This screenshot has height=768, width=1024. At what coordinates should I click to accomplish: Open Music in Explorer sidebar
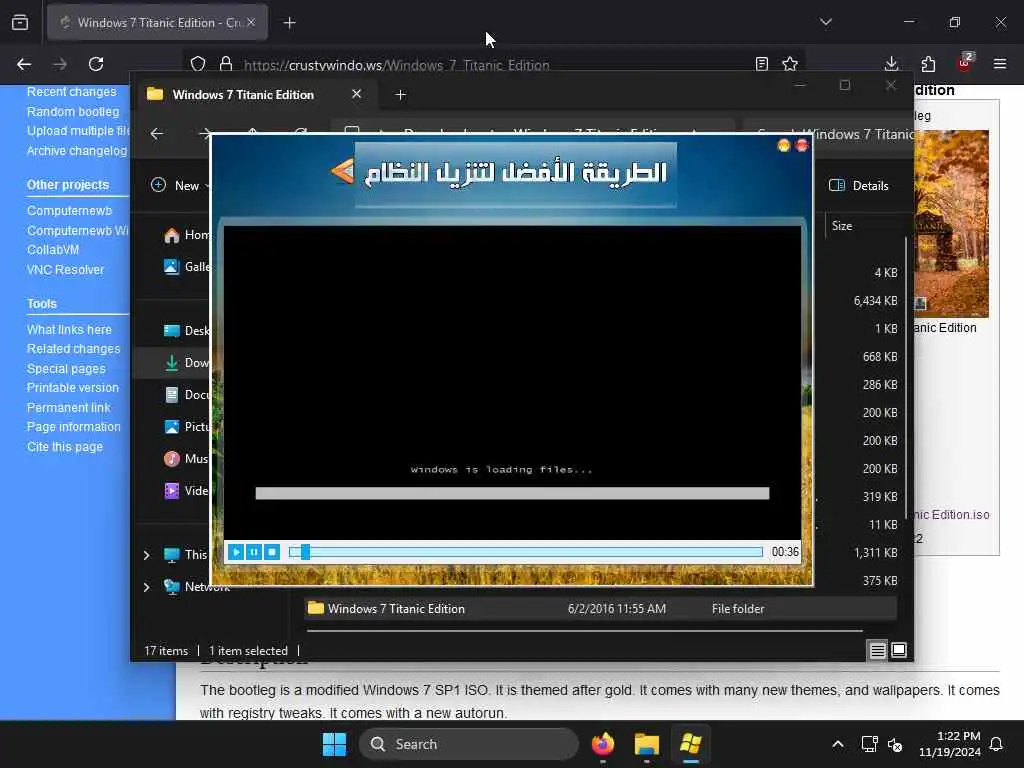point(186,459)
